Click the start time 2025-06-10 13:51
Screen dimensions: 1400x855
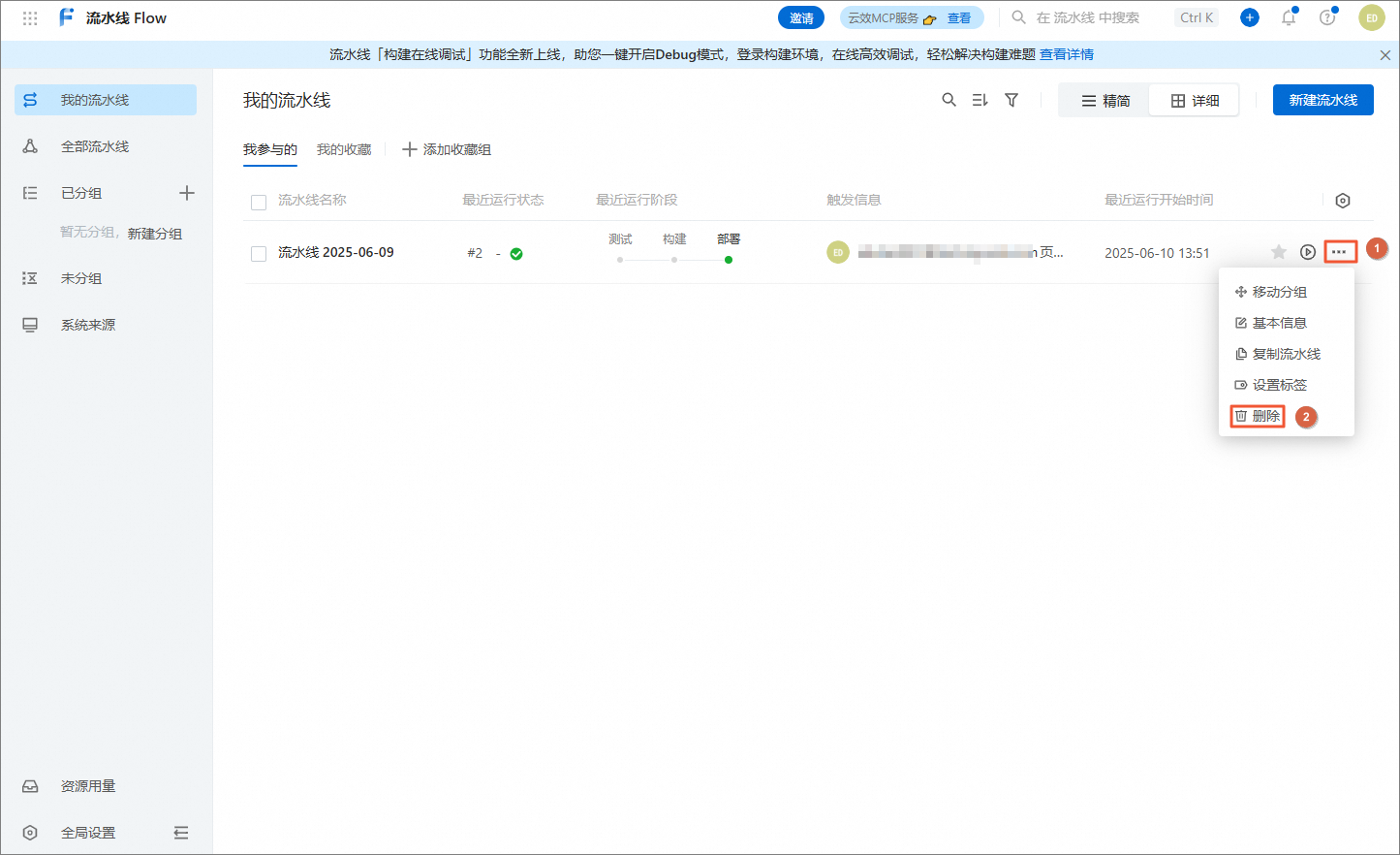pos(1157,253)
